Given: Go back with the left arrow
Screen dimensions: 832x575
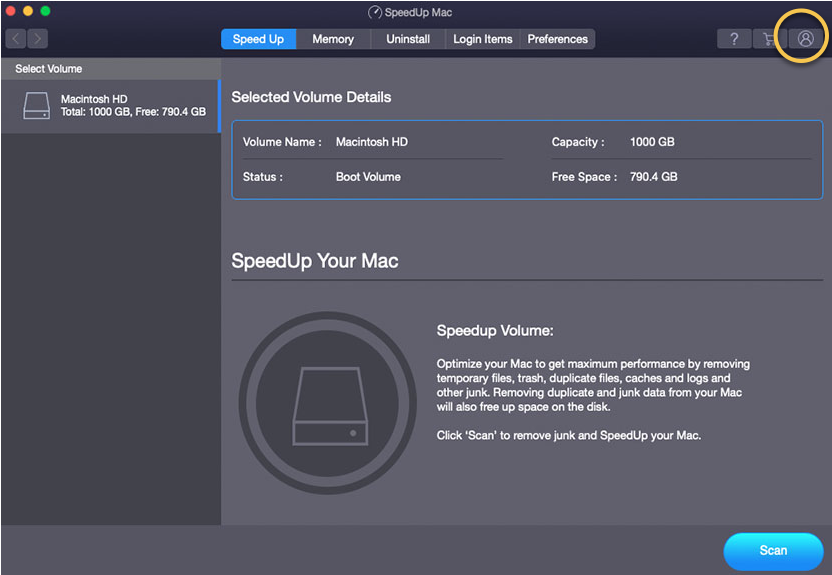Looking at the screenshot, I should pos(16,39).
